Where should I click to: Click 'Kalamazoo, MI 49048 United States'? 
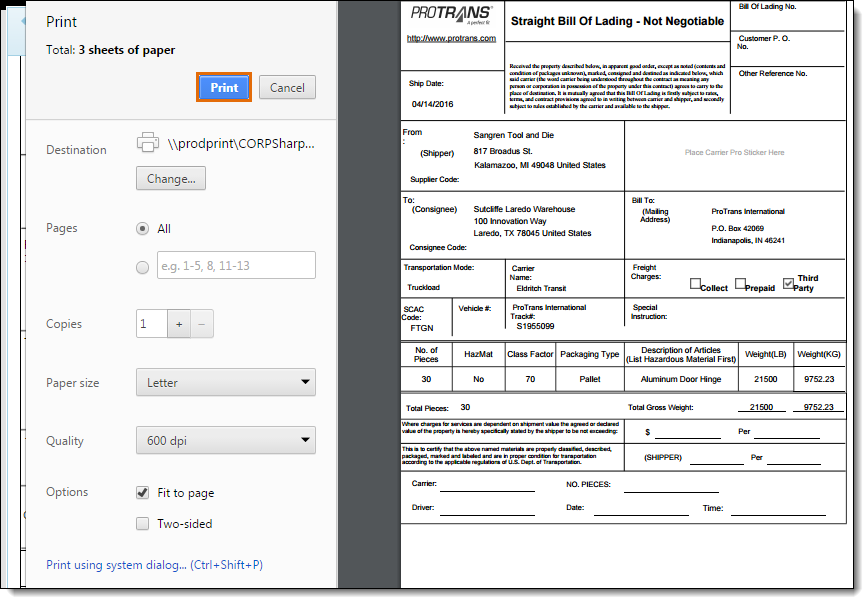pyautogui.click(x=539, y=165)
